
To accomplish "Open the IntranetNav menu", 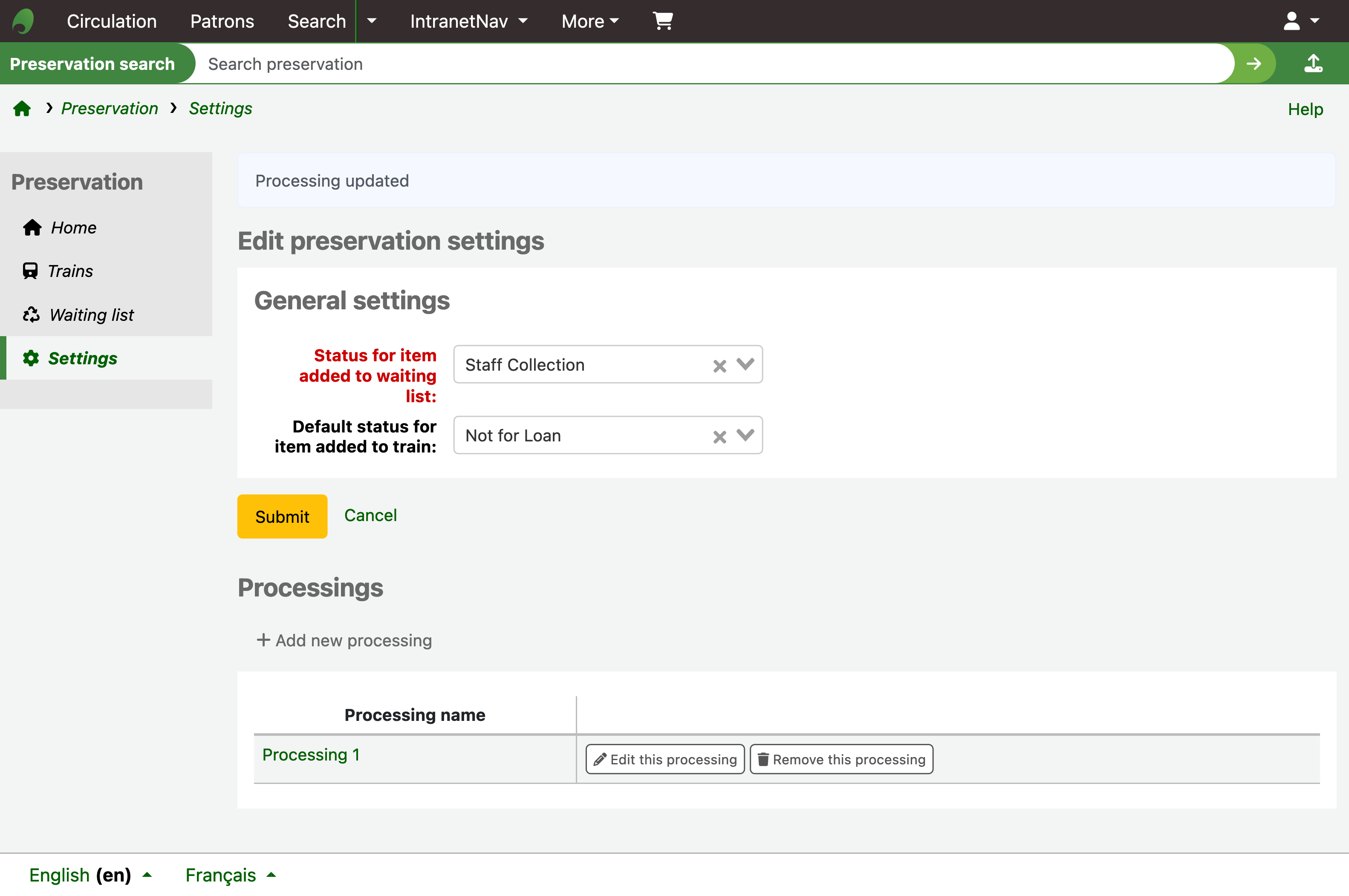I will [468, 21].
